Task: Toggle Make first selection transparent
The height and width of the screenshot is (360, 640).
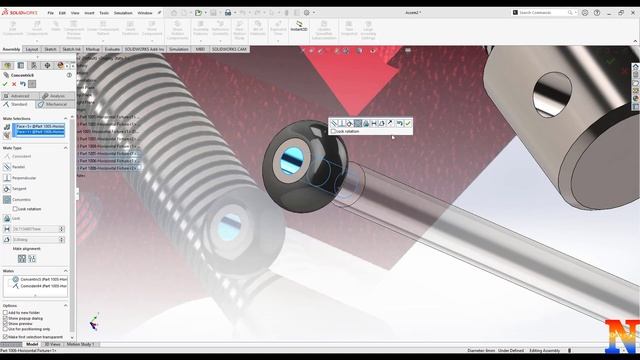Action: 5,337
